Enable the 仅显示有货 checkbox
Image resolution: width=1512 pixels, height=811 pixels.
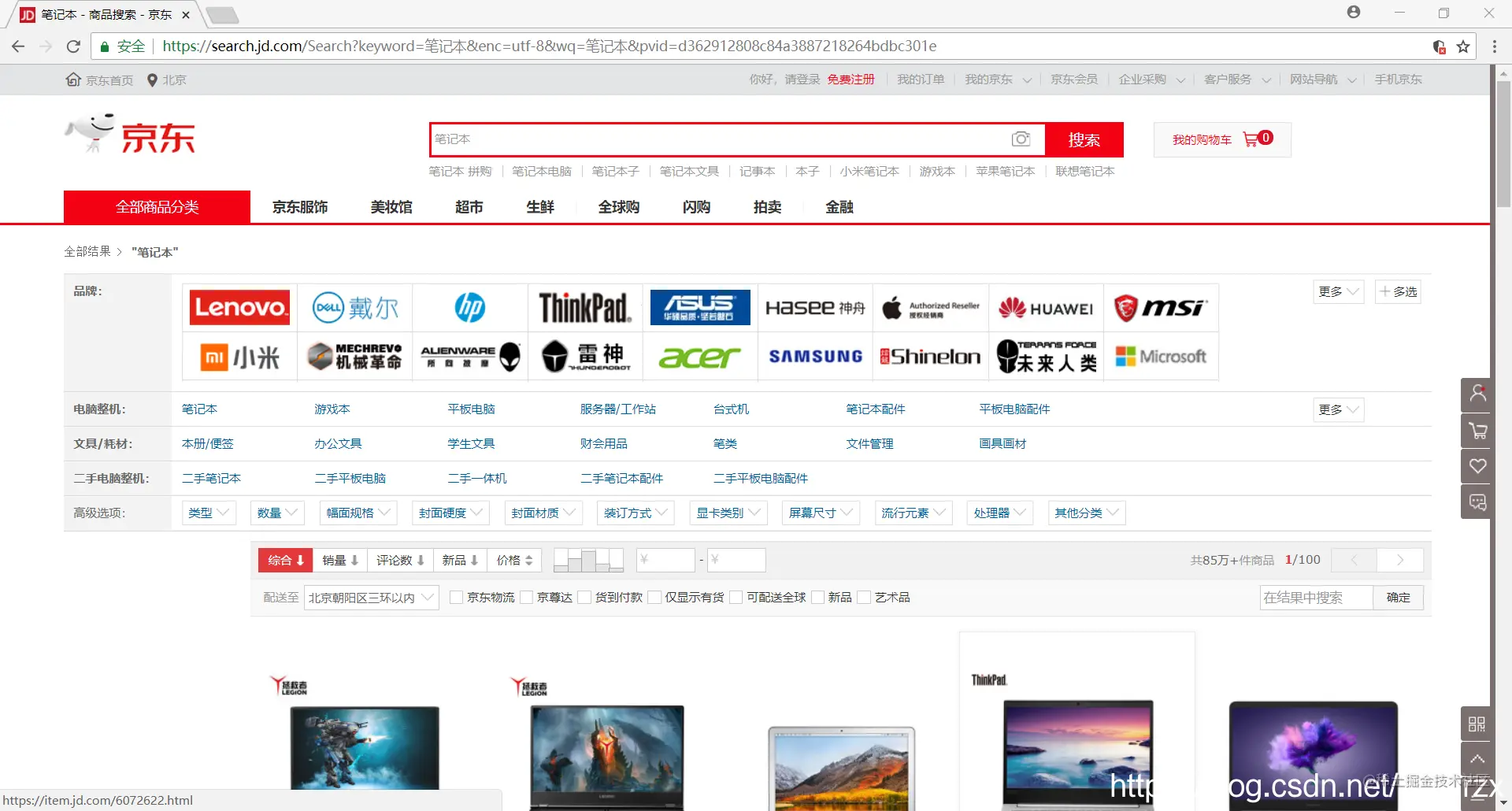coord(654,598)
